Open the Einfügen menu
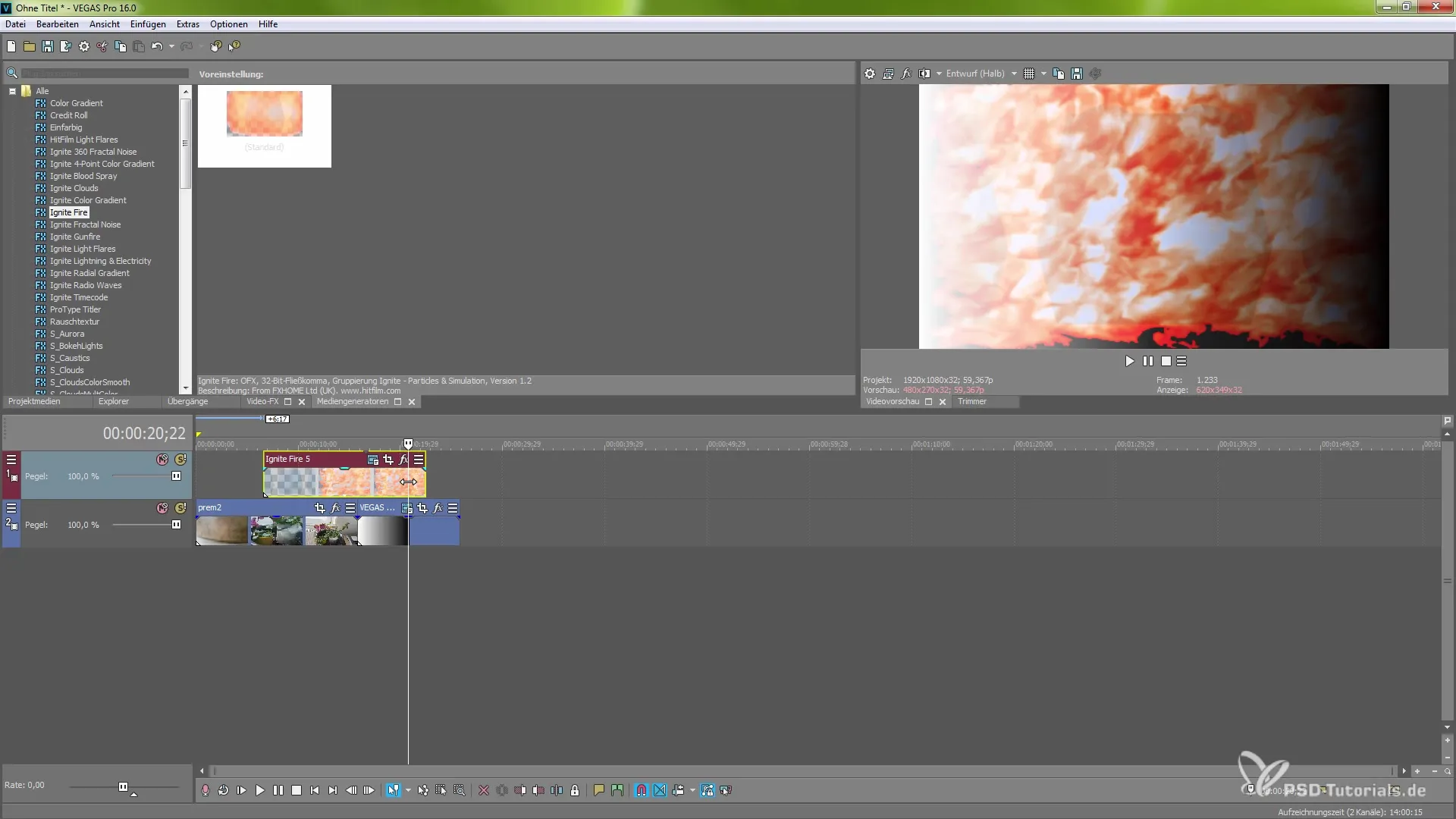This screenshot has height=819, width=1456. click(x=148, y=24)
